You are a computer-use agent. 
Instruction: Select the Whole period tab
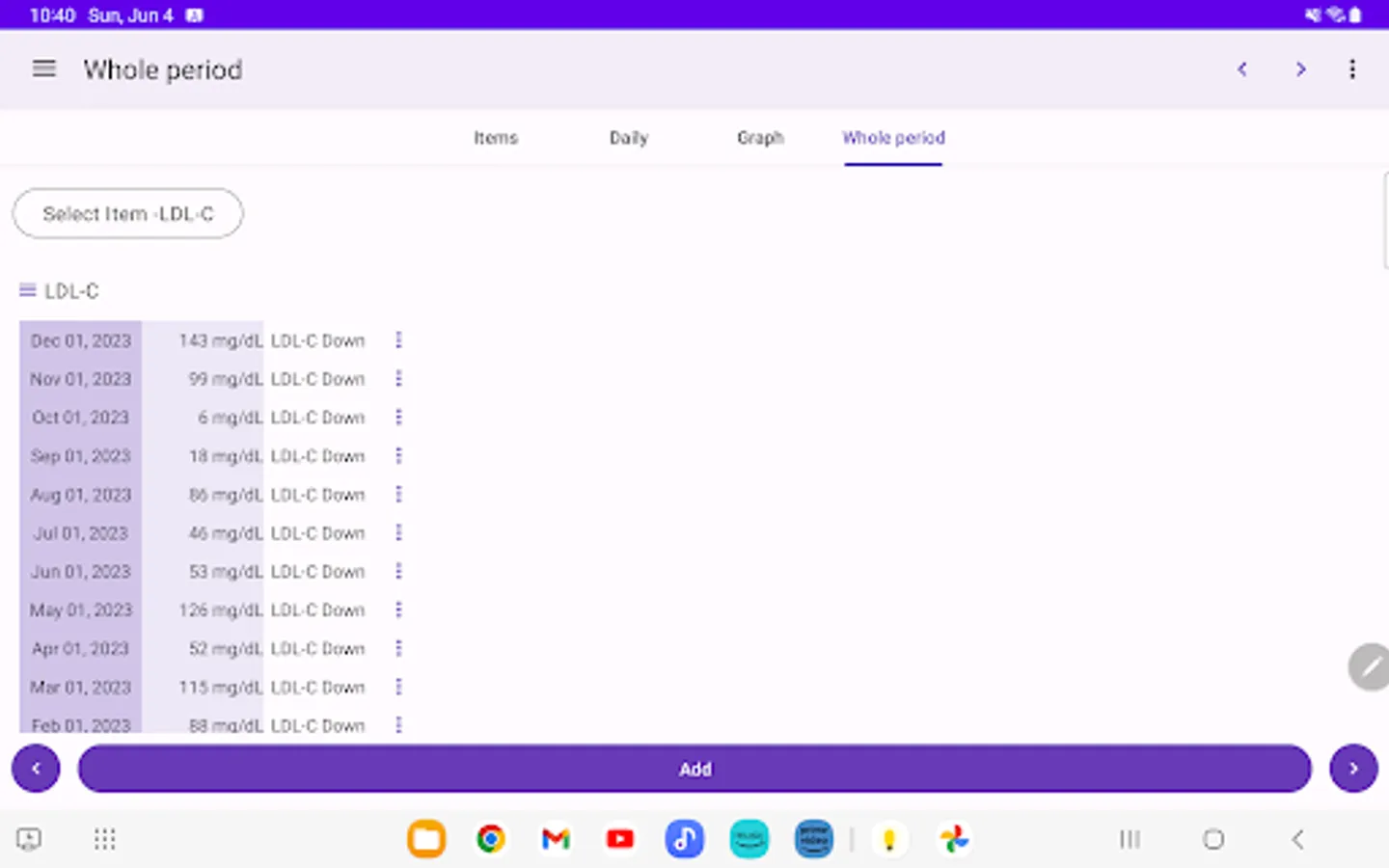893,138
